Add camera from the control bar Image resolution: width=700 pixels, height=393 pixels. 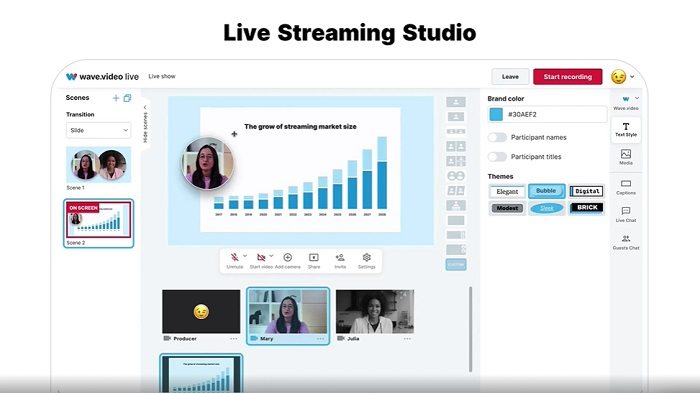coord(288,260)
